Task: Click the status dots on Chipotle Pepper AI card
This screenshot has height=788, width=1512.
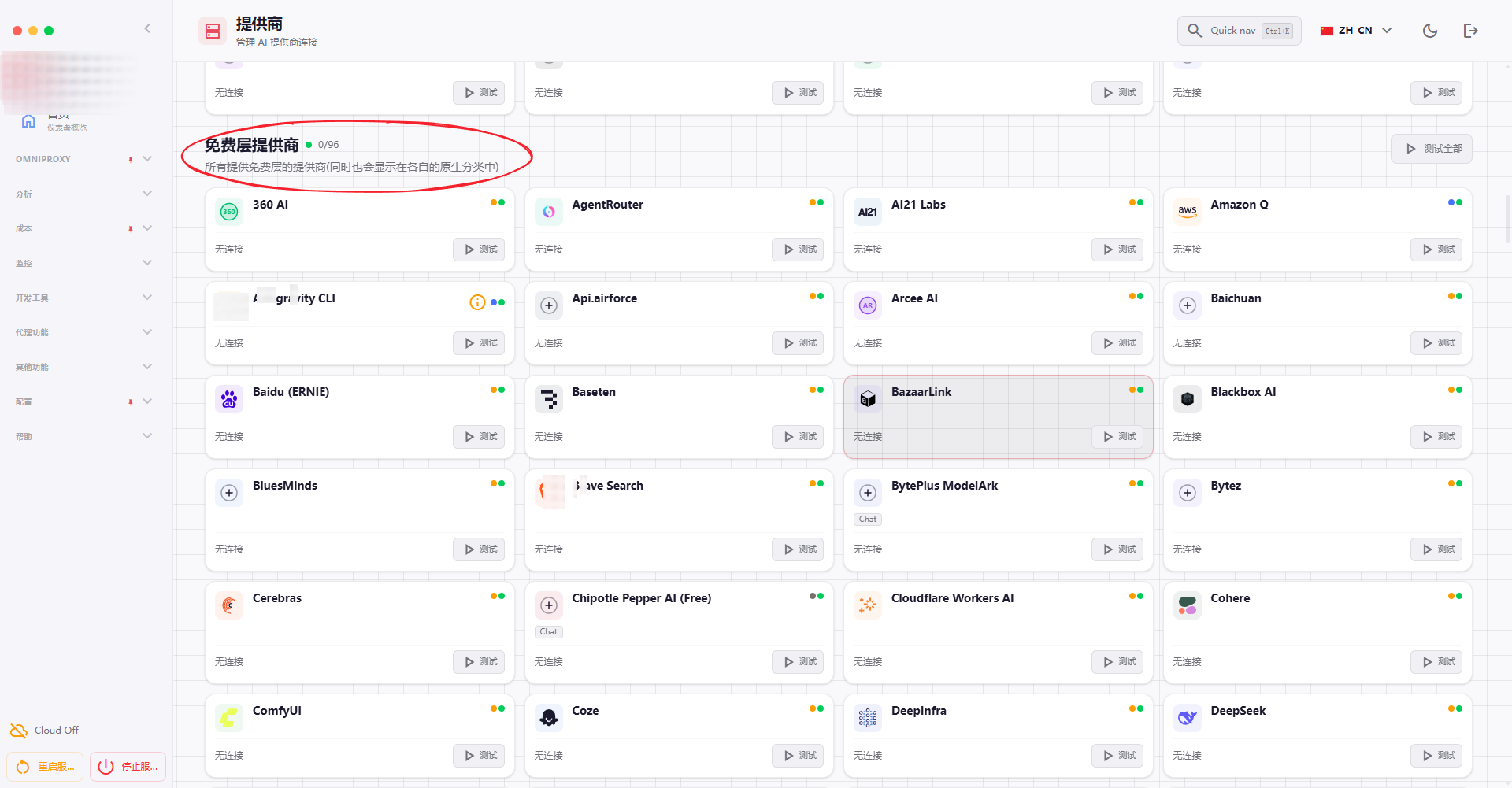Action: (x=817, y=597)
